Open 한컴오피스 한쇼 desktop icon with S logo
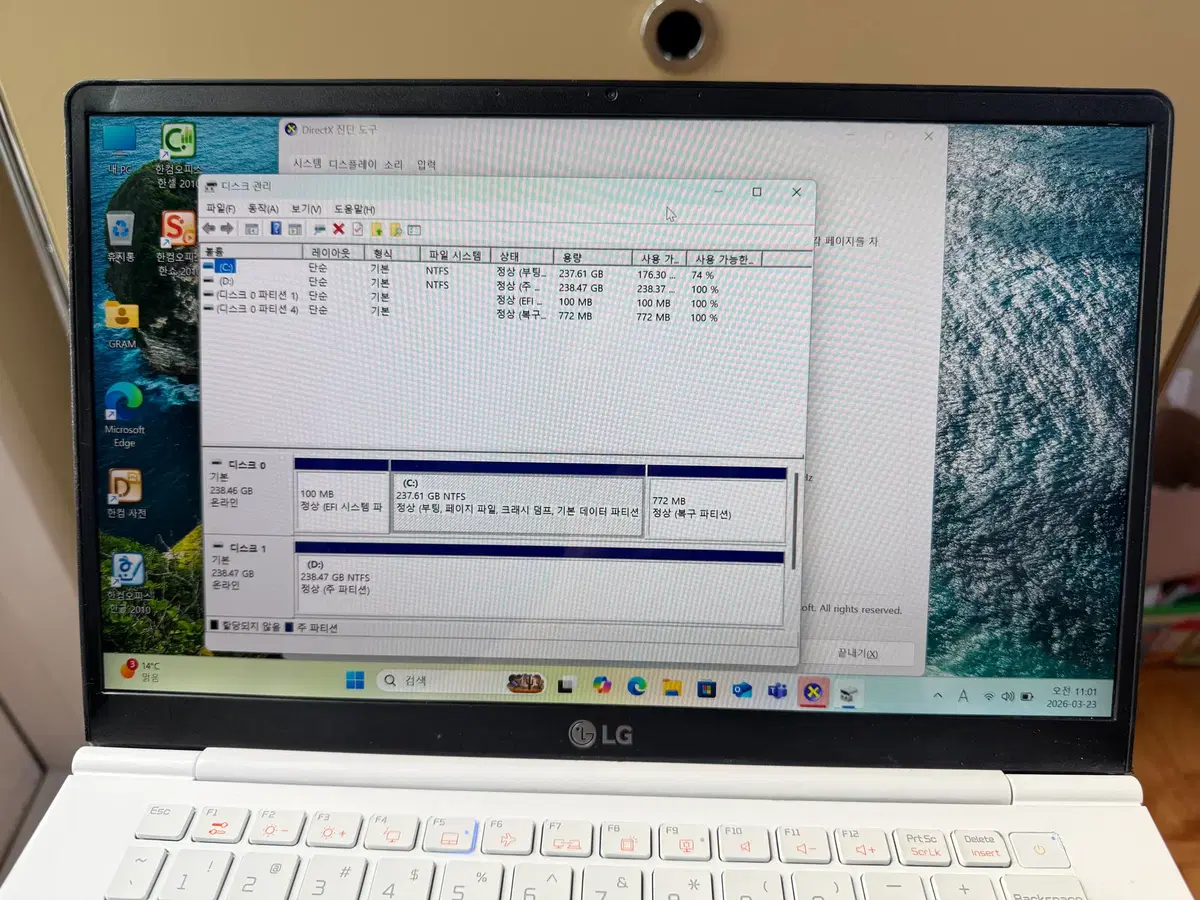Screen dimensions: 1200x900 point(179,242)
